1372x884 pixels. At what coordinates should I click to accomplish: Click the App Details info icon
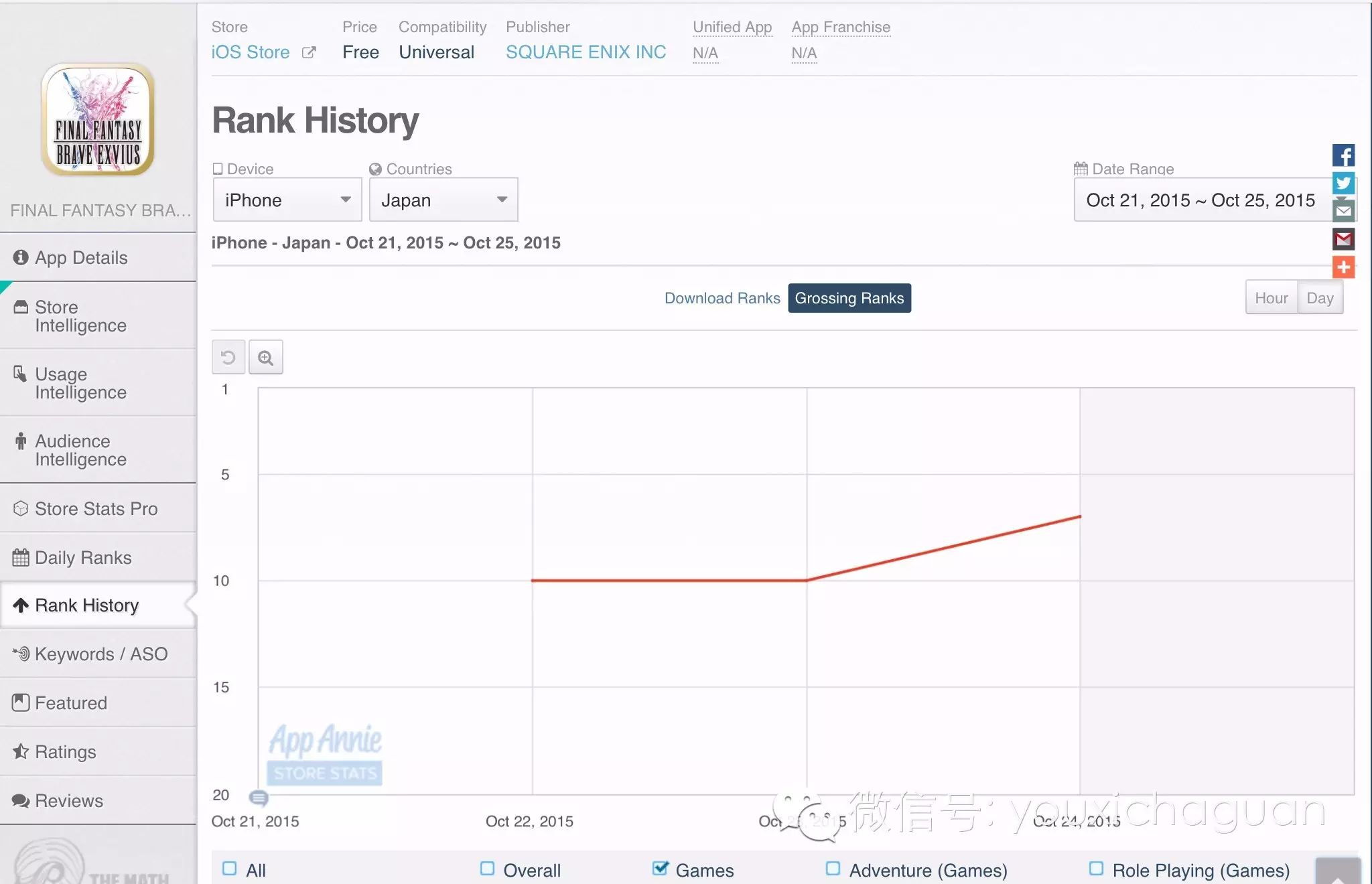coord(21,257)
